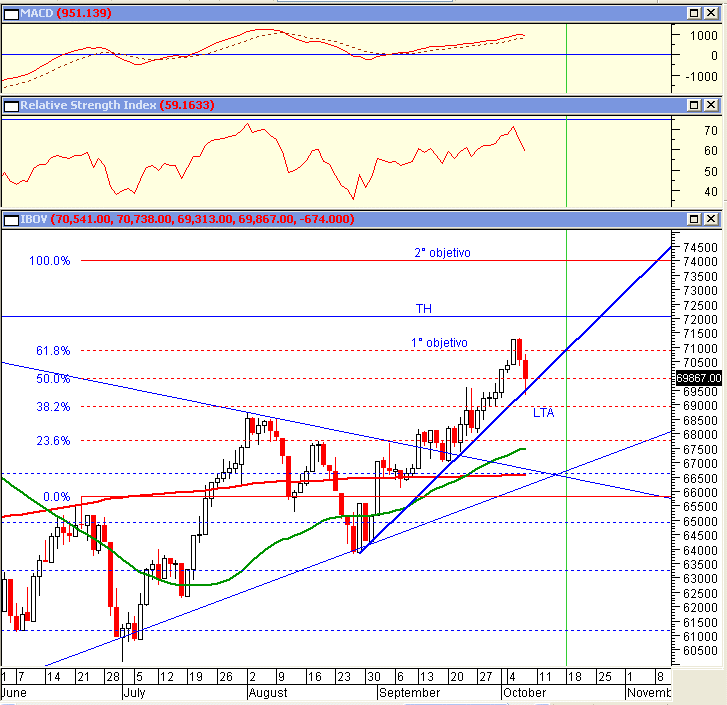Open the Relative Strength Index panel menu icon

(11, 106)
